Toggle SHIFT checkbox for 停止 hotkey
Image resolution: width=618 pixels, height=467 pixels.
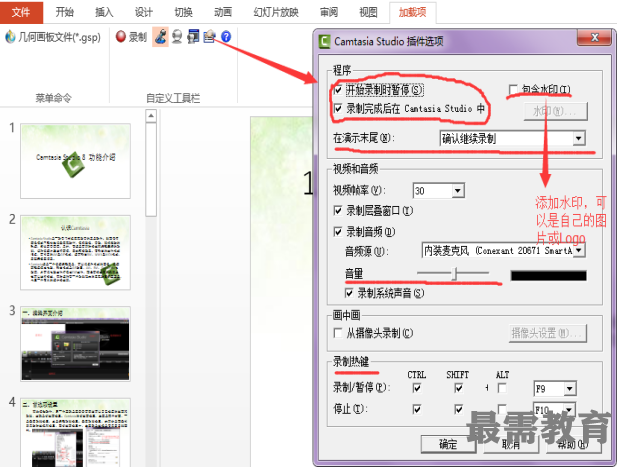(458, 409)
